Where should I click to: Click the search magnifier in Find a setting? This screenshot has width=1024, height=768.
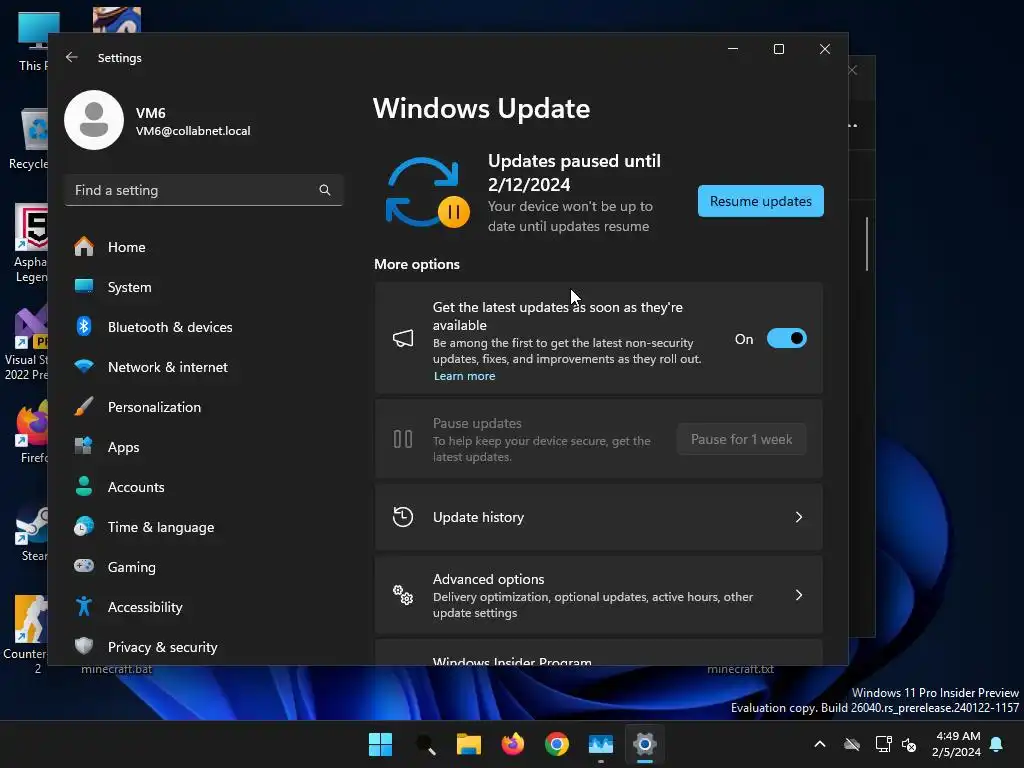pos(325,190)
